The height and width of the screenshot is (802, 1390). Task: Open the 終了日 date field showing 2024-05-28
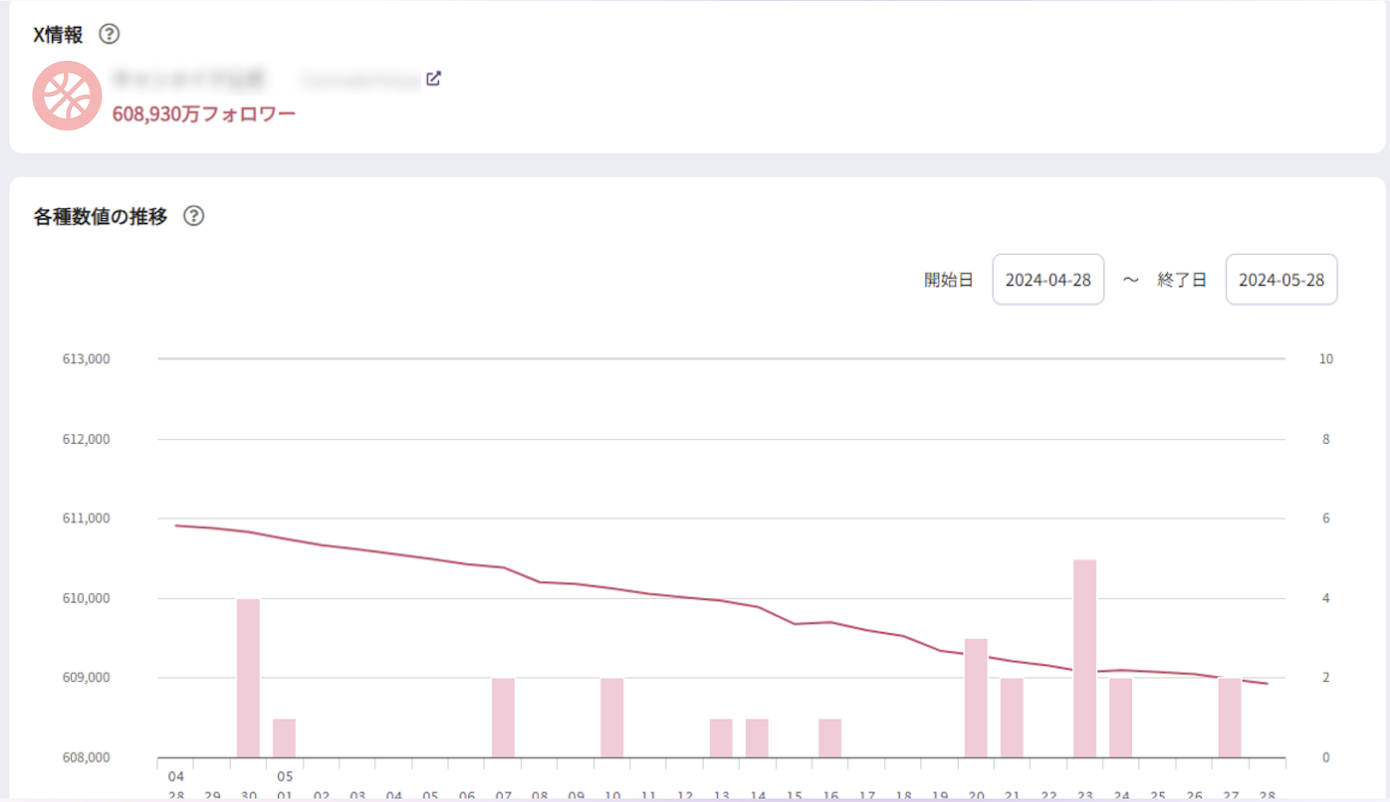click(x=1281, y=280)
